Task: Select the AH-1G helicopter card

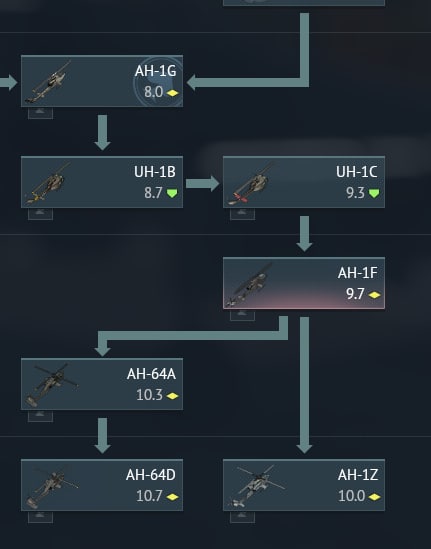Action: [102, 81]
